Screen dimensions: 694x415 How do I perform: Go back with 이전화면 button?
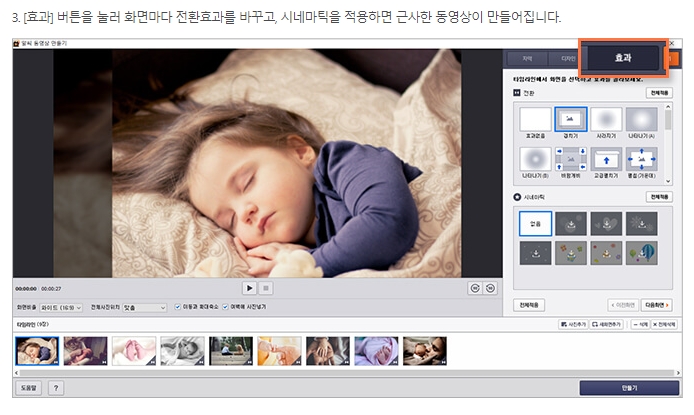coord(623,305)
